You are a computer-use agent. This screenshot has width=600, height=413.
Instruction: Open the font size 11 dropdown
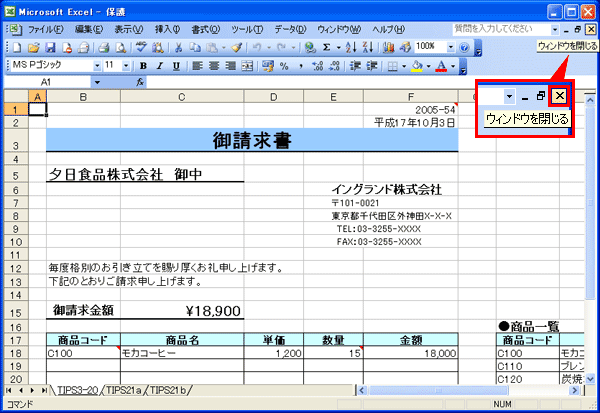[x=126, y=66]
